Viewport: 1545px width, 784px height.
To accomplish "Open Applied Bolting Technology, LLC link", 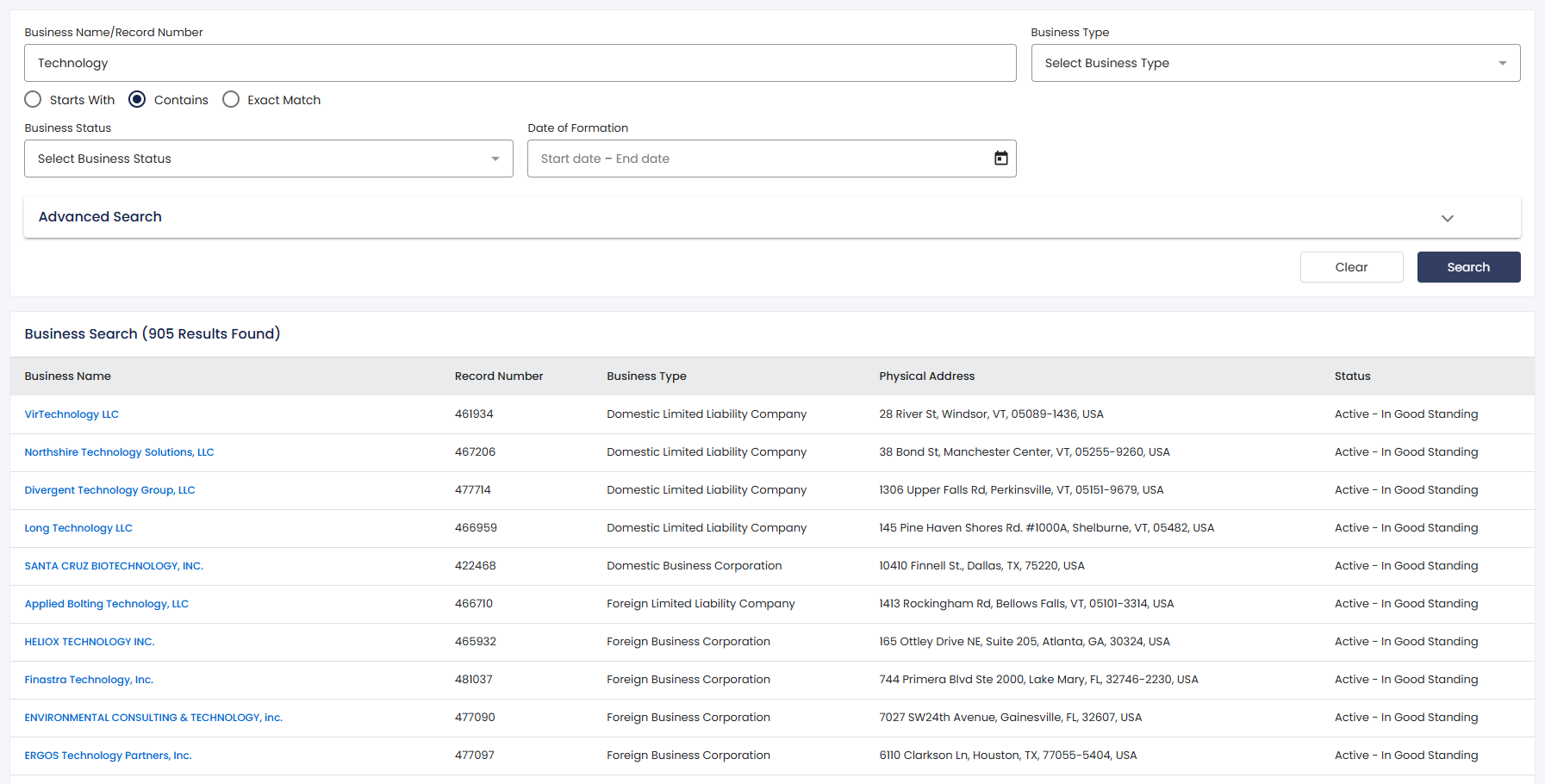I will [106, 604].
